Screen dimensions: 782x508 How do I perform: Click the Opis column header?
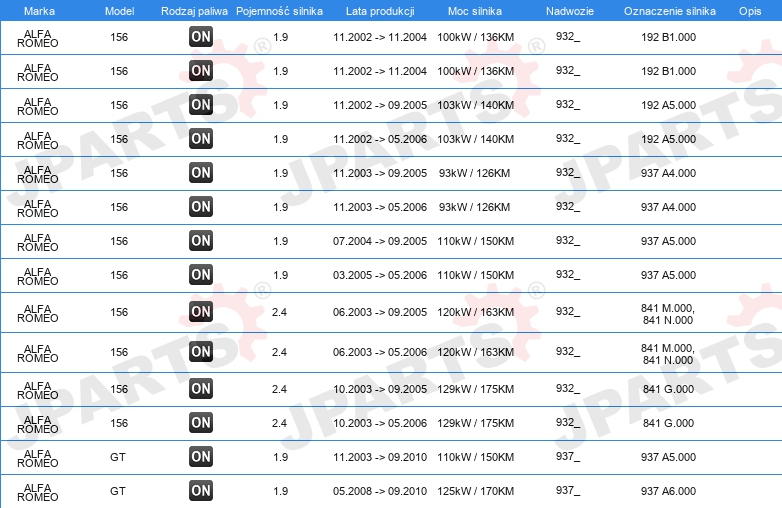click(x=750, y=11)
